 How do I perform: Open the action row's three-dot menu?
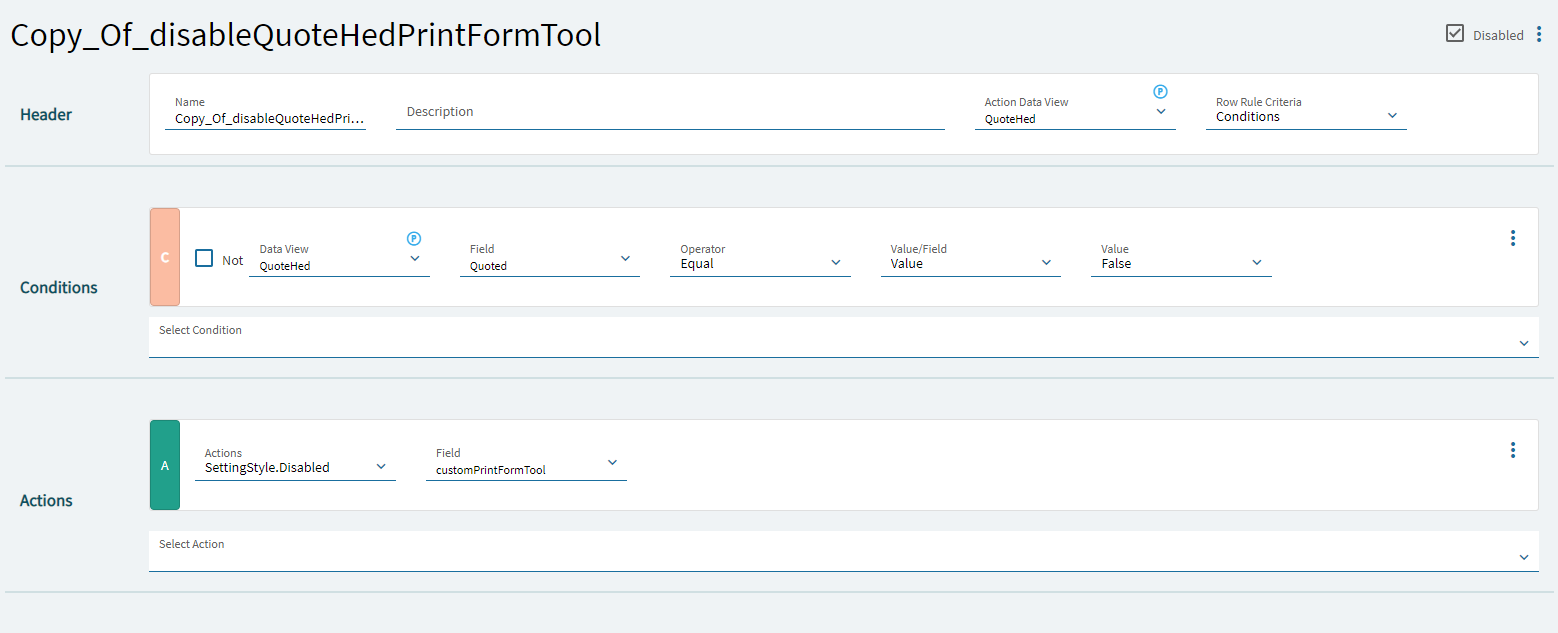point(1513,450)
